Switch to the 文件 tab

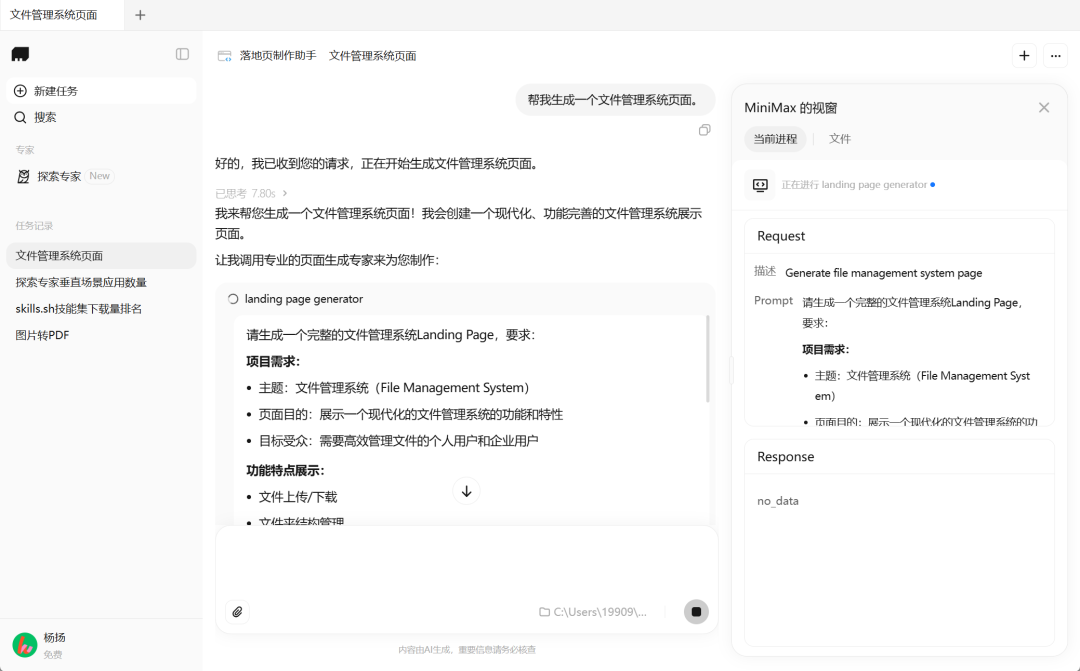coord(840,138)
